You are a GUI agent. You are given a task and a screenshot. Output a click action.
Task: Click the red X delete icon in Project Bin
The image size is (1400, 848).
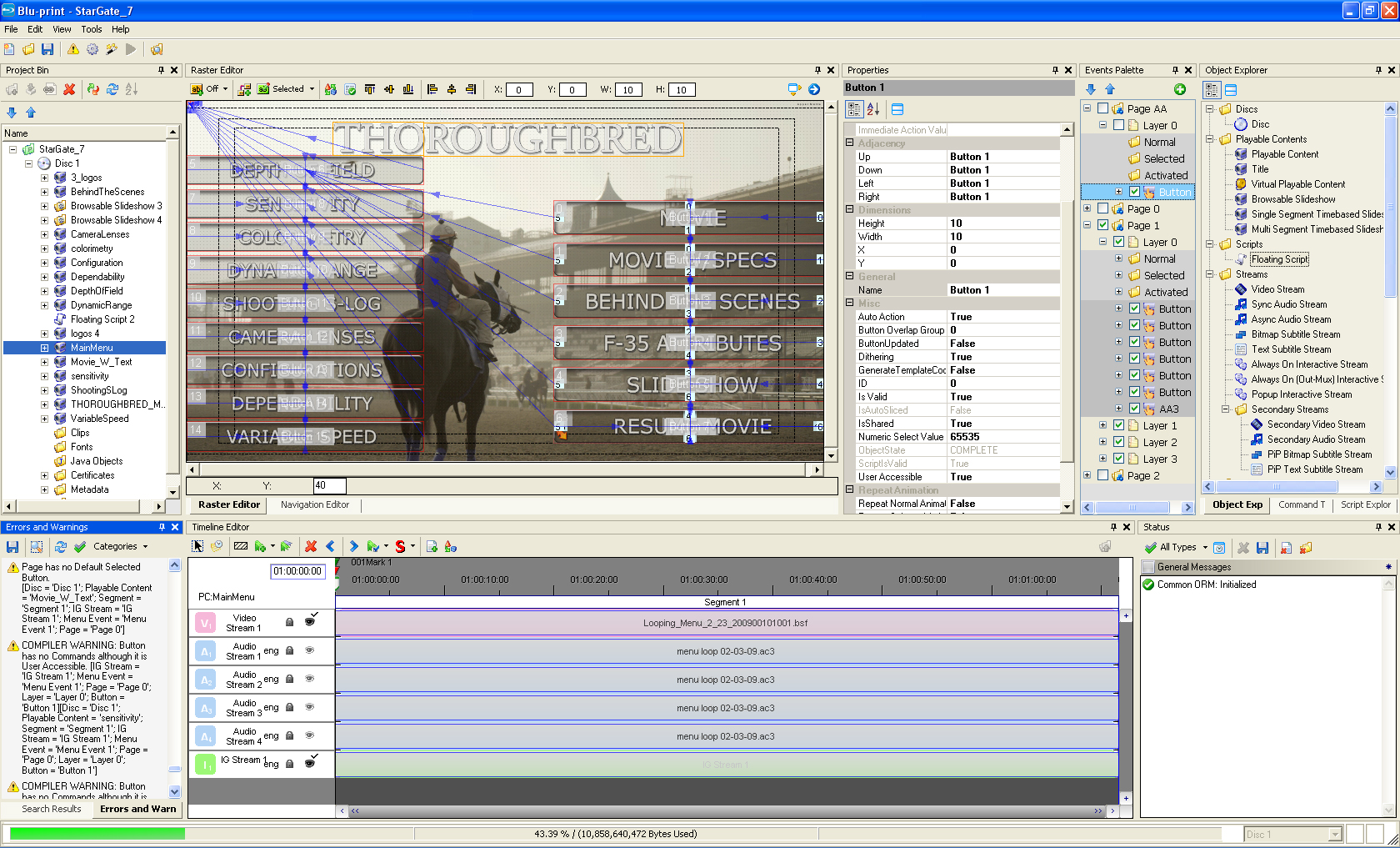pos(69,89)
